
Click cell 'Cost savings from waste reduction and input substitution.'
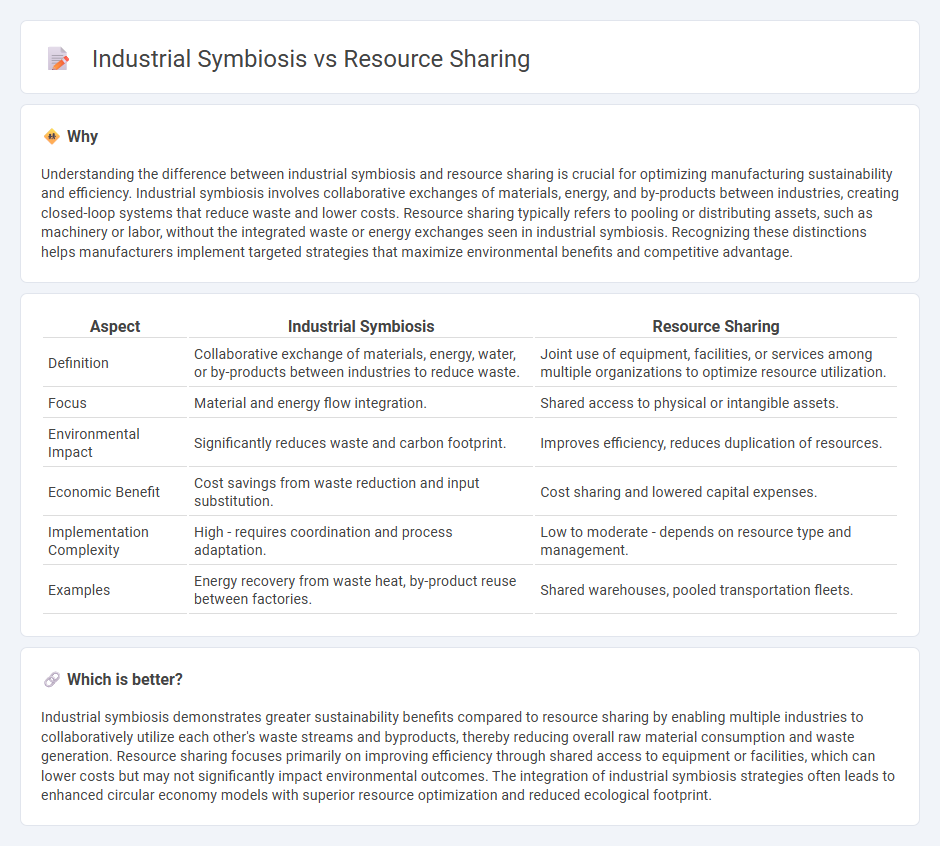click(361, 492)
